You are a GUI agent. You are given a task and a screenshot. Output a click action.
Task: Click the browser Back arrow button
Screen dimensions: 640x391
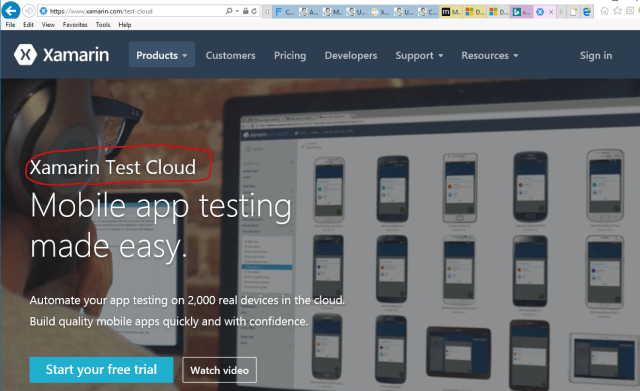click(x=11, y=11)
